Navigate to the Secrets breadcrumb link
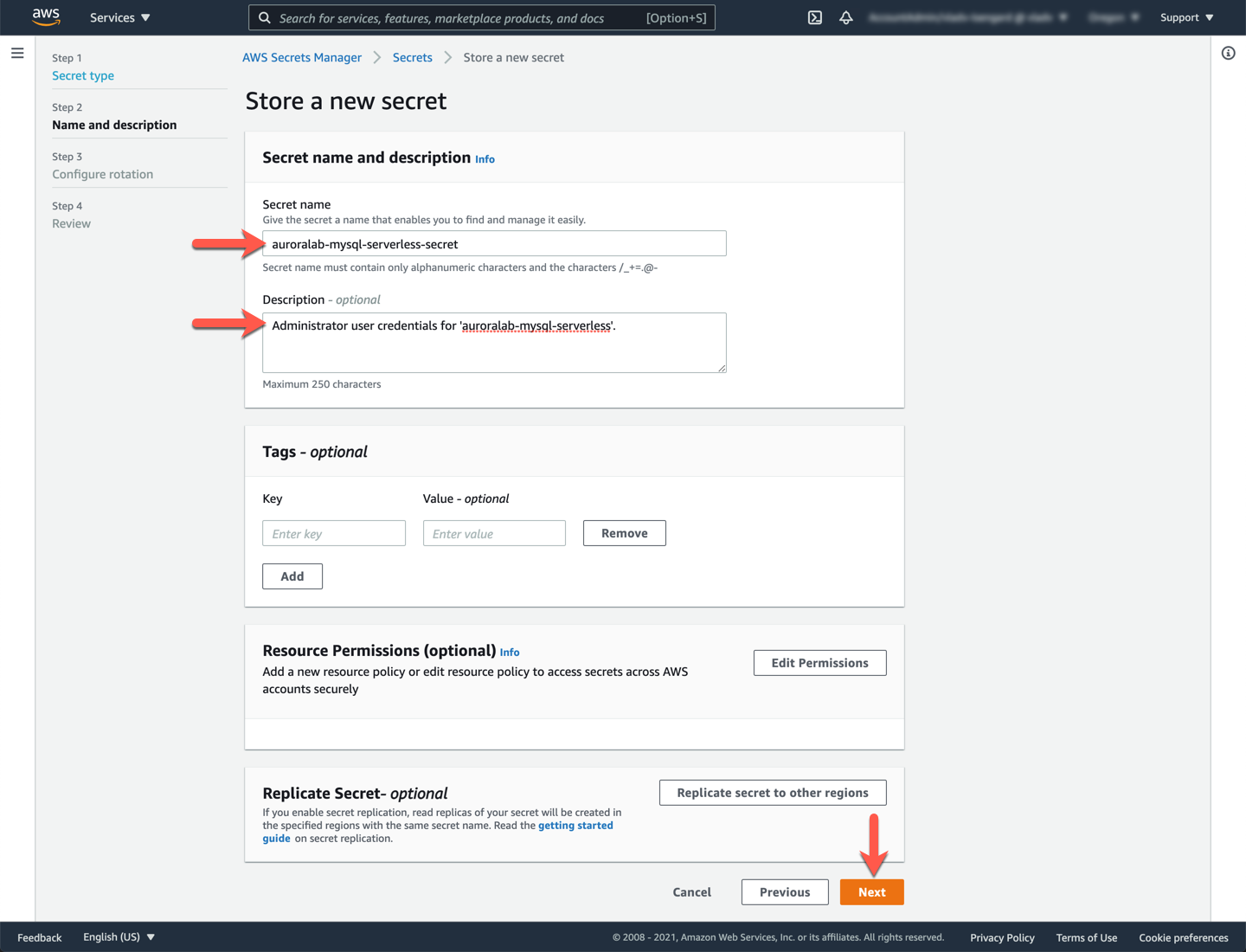 click(412, 58)
